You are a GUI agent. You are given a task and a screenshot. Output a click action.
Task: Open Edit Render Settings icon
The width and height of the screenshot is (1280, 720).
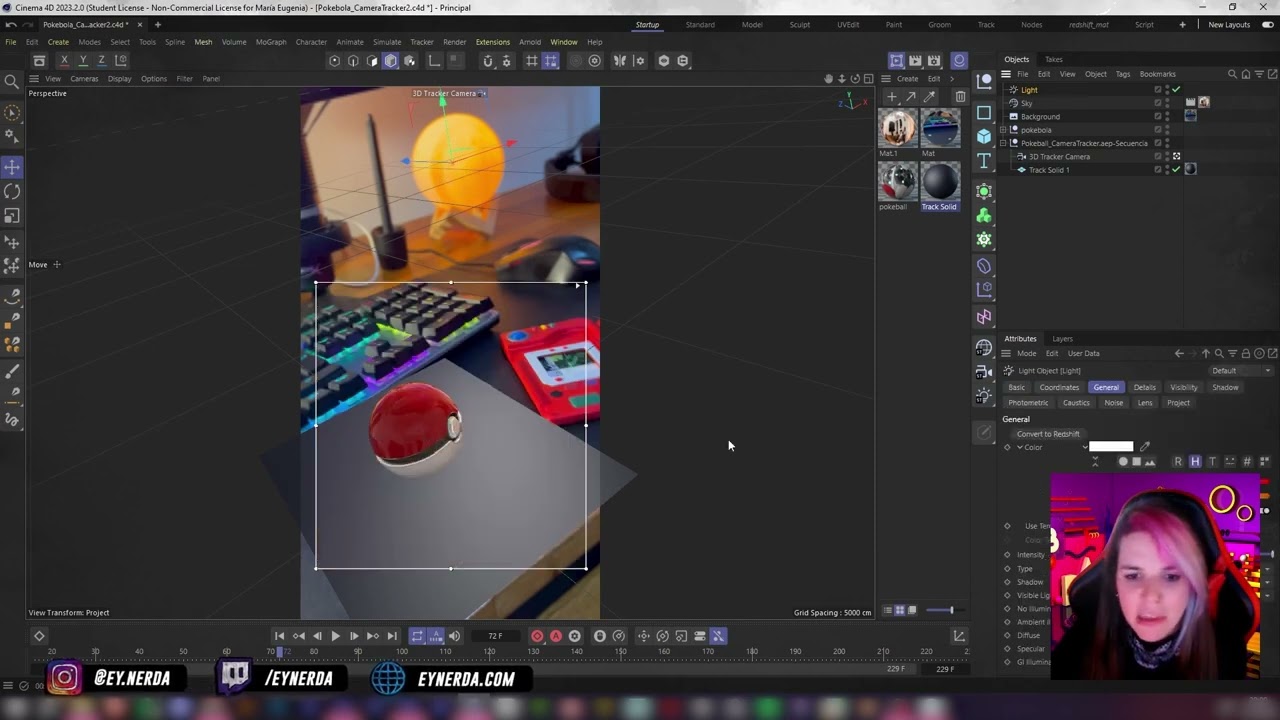coord(934,61)
